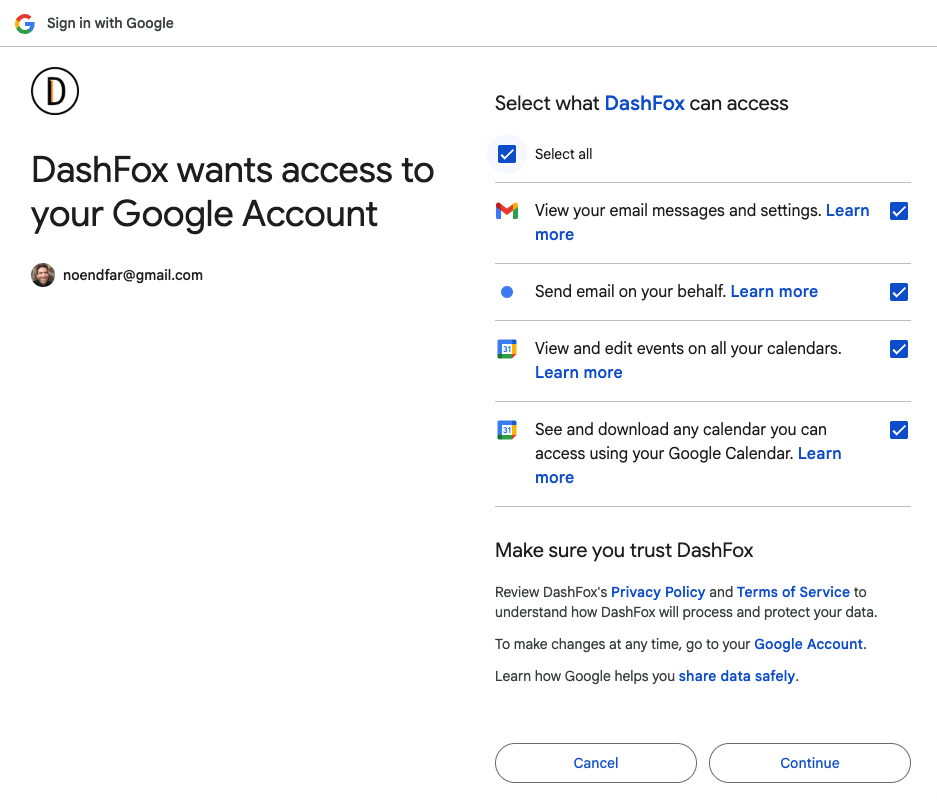Click the noendfar@gmail.com email address
Image resolution: width=937 pixels, height=800 pixels.
click(x=133, y=275)
